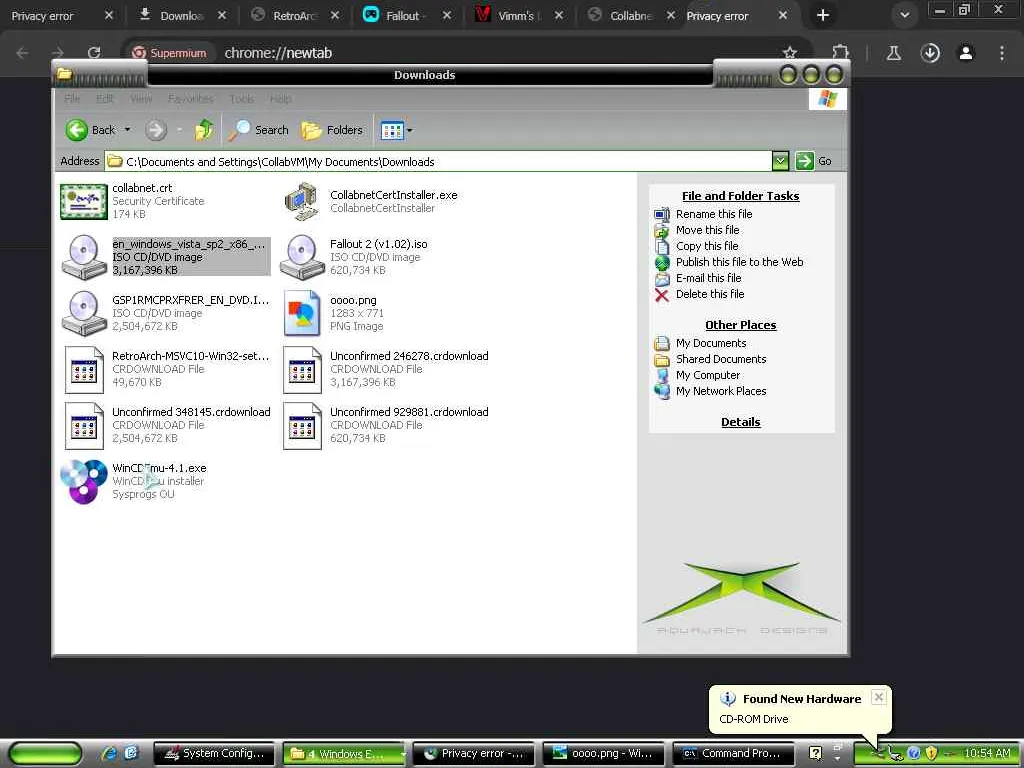Click Move this file
This screenshot has width=1024, height=768.
[x=707, y=230]
